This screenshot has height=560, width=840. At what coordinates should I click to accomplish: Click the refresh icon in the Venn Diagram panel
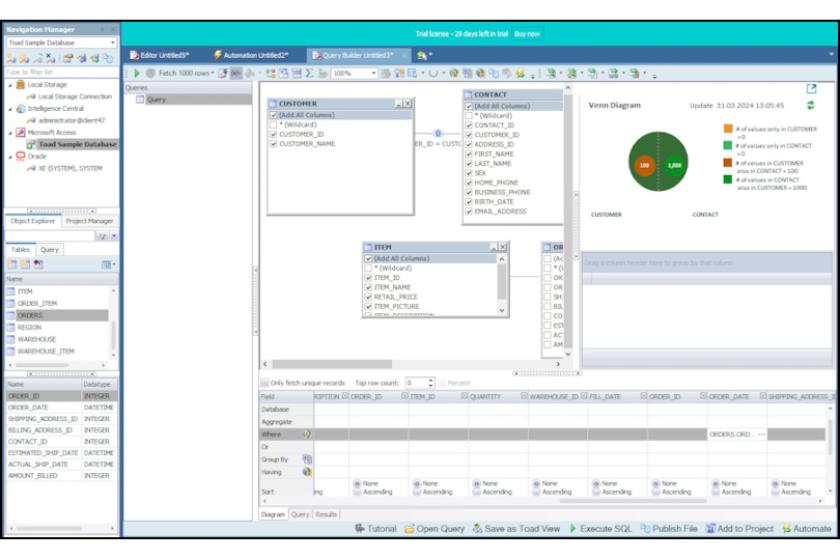click(x=811, y=106)
